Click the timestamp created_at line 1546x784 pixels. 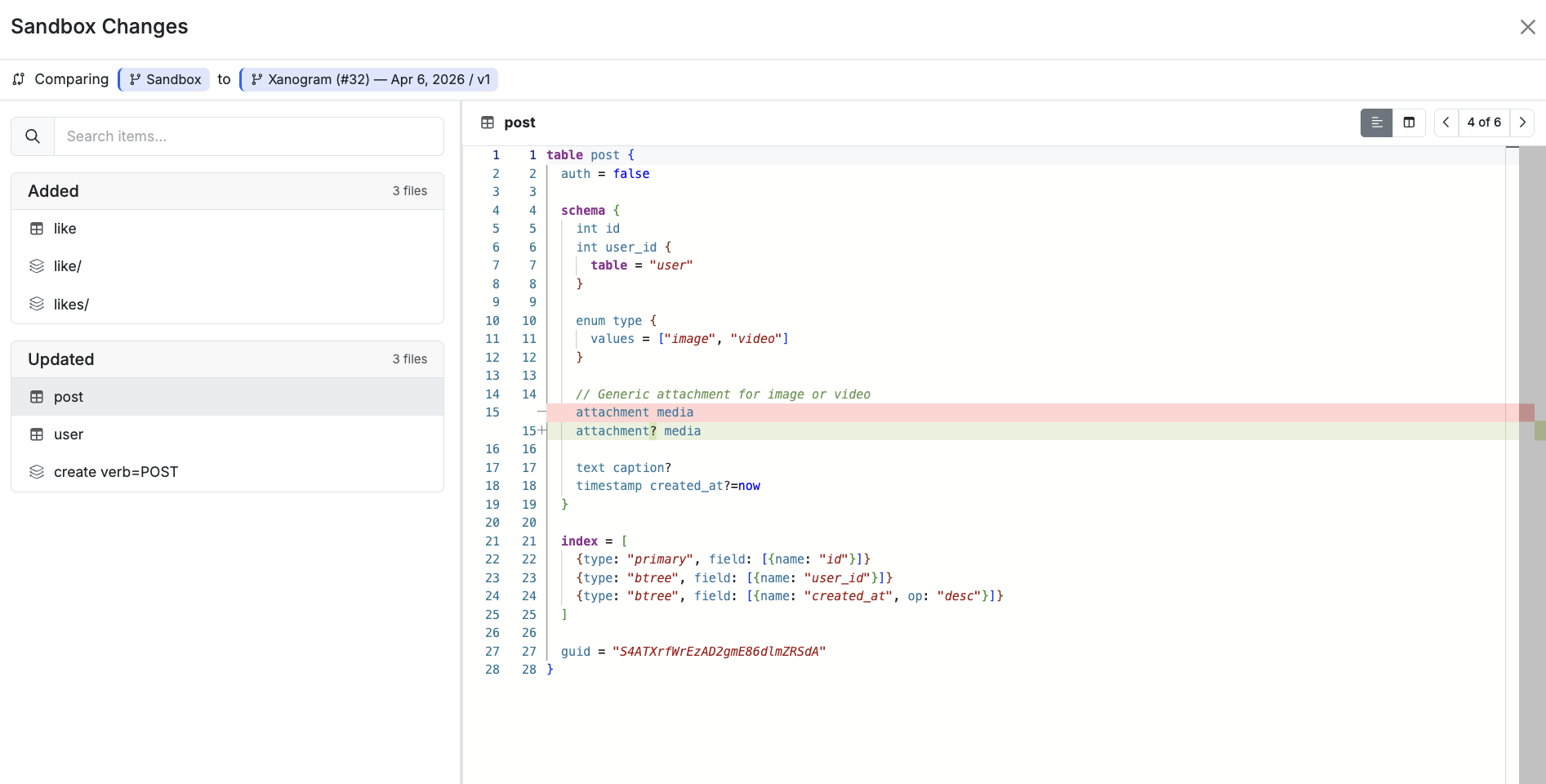(x=668, y=486)
